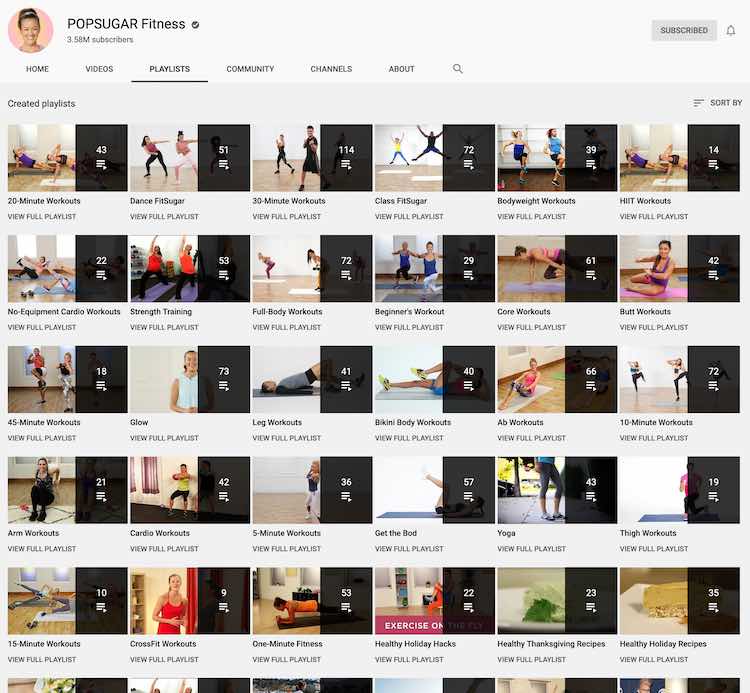Image resolution: width=750 pixels, height=693 pixels.
Task: Select the Playlists tab
Action: [169, 69]
